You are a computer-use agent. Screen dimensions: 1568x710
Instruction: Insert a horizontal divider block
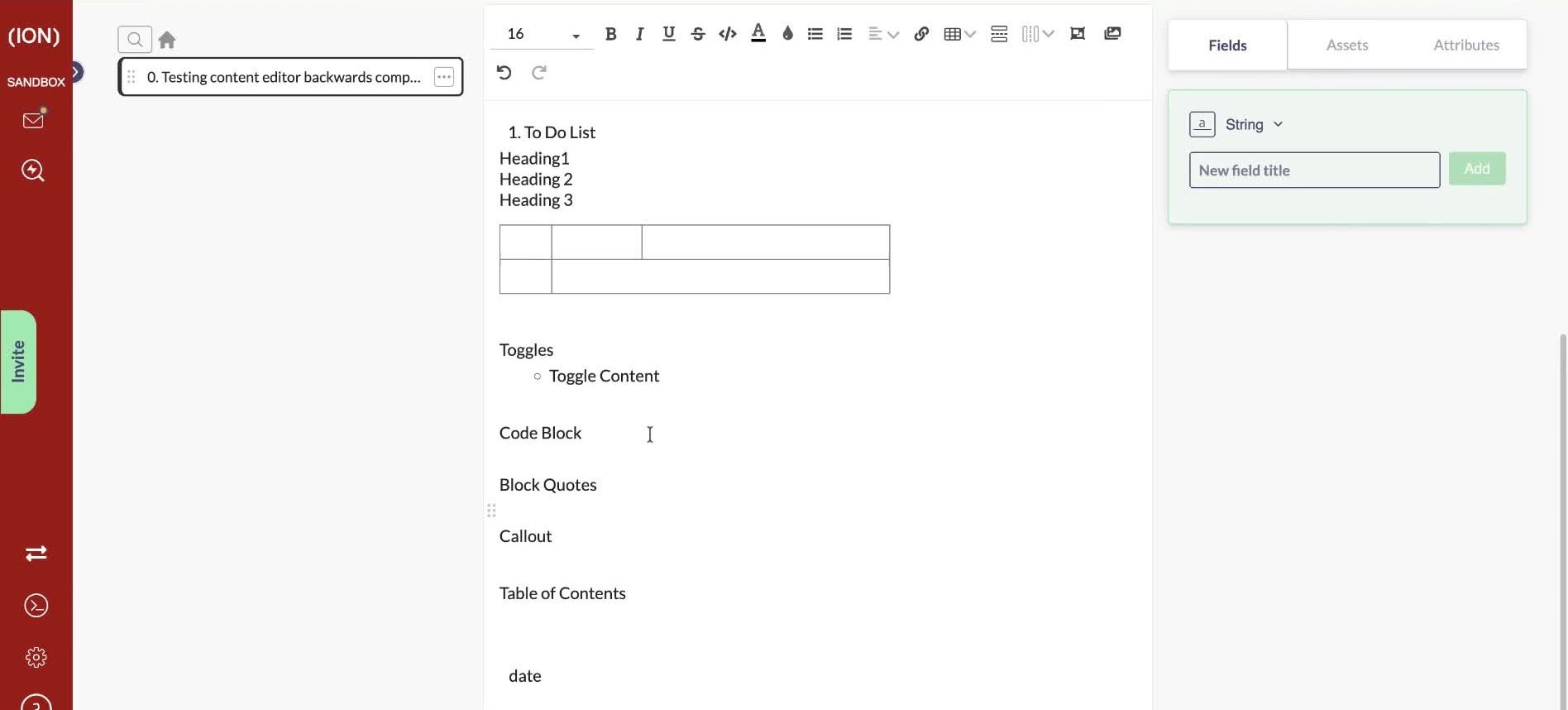coord(999,34)
